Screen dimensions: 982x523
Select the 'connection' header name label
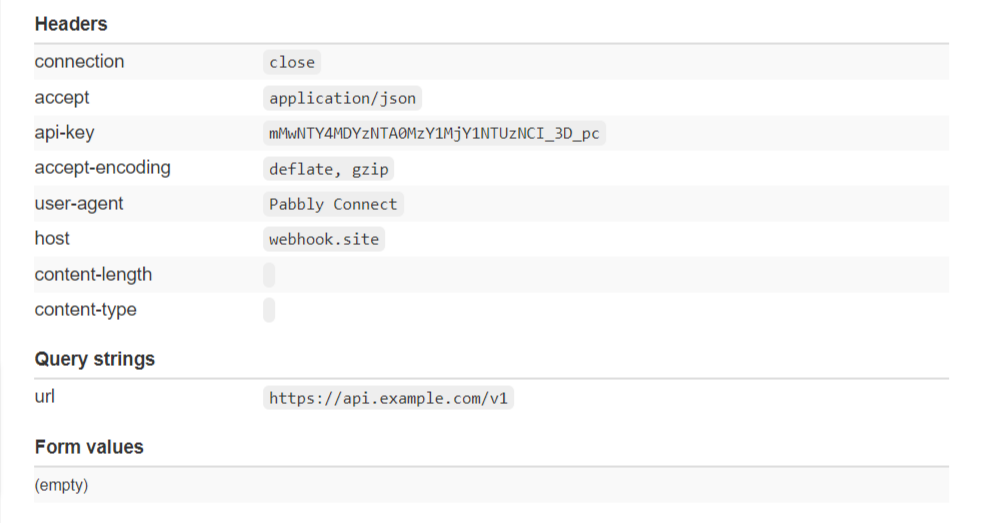pos(80,61)
